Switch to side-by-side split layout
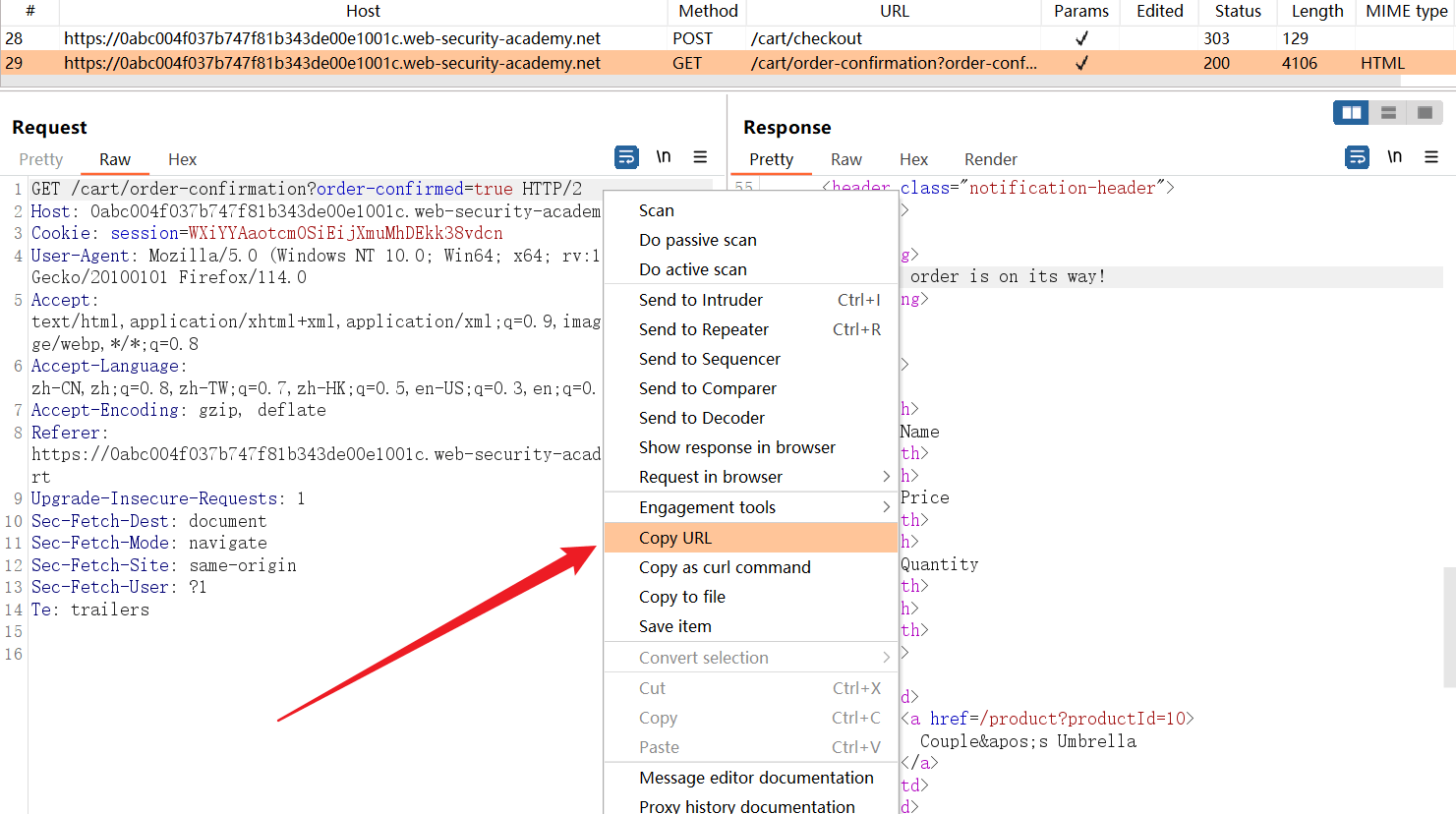 tap(1352, 113)
